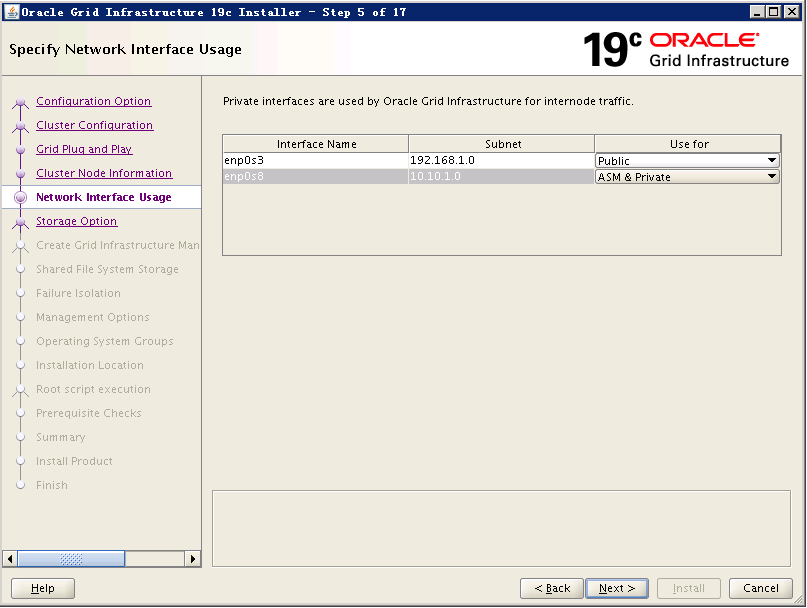The image size is (807, 608).
Task: Click the Storage Option step marker icon
Action: click(x=21, y=222)
